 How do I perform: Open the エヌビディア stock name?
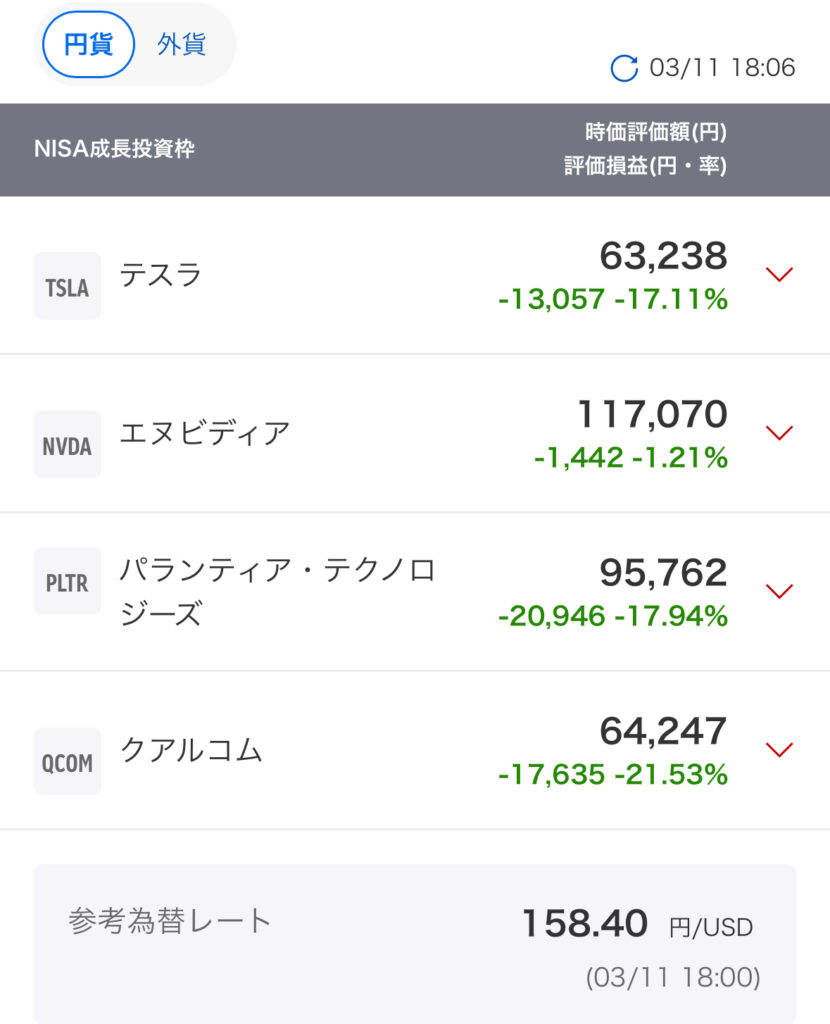click(x=205, y=433)
